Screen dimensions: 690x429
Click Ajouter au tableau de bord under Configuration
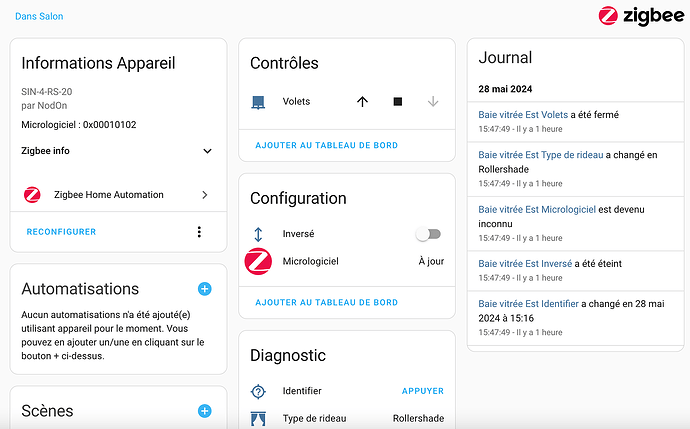coord(327,302)
